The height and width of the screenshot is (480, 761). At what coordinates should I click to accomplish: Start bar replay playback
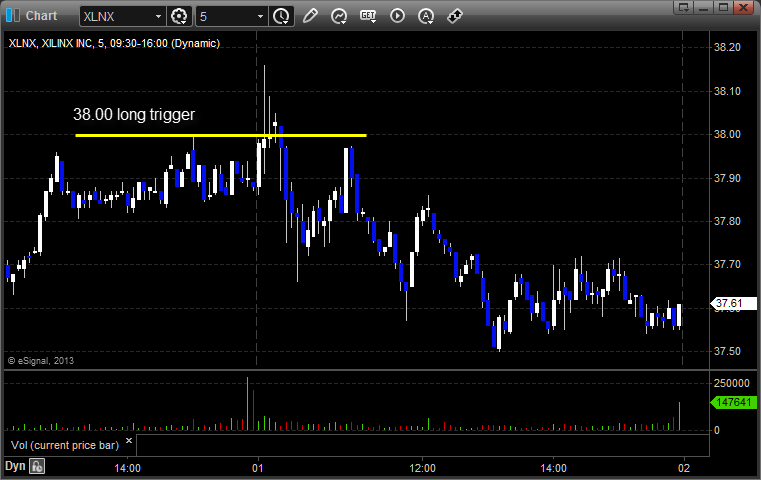(x=397, y=16)
